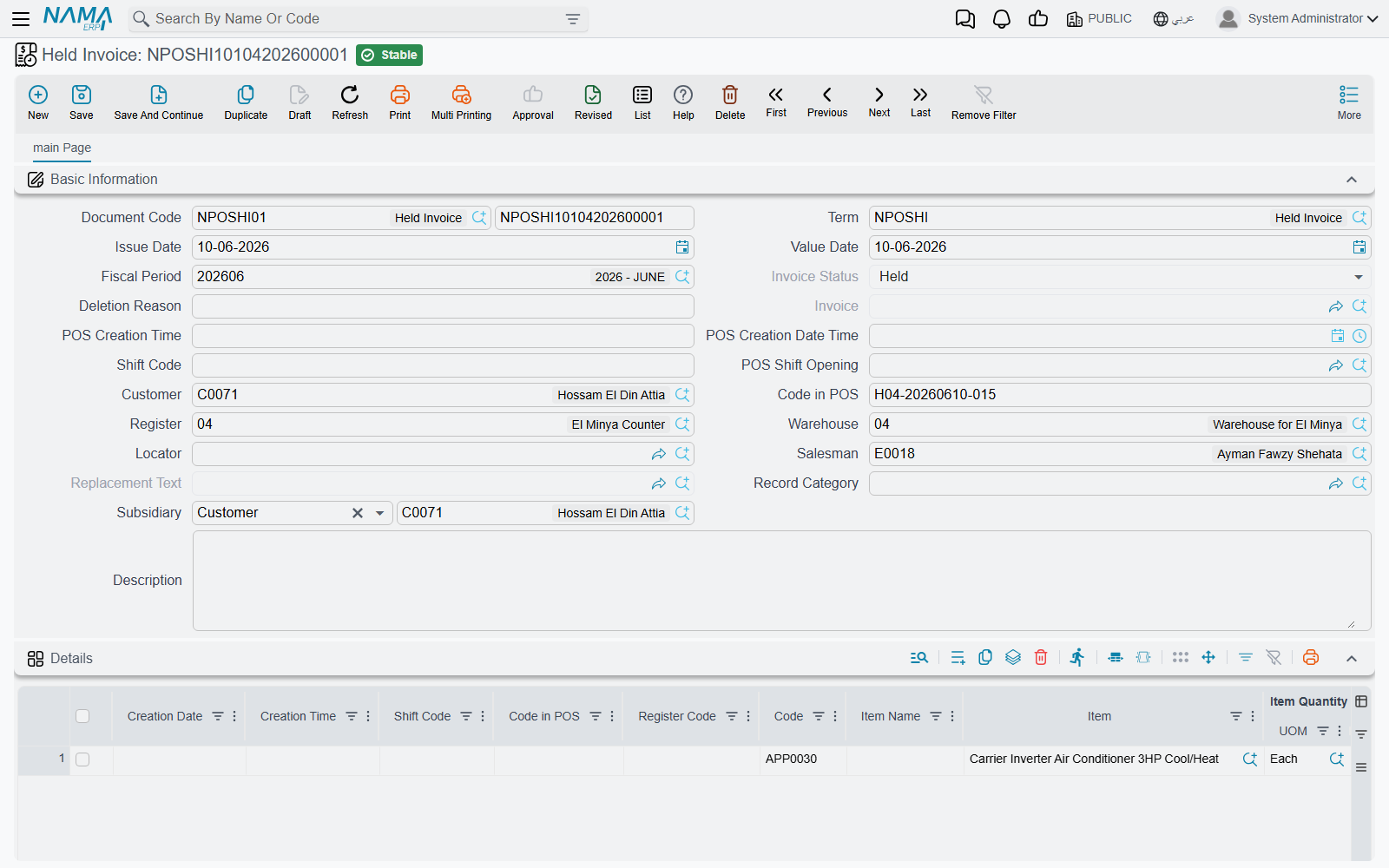
Task: Open search filter options in search bar
Action: [573, 19]
